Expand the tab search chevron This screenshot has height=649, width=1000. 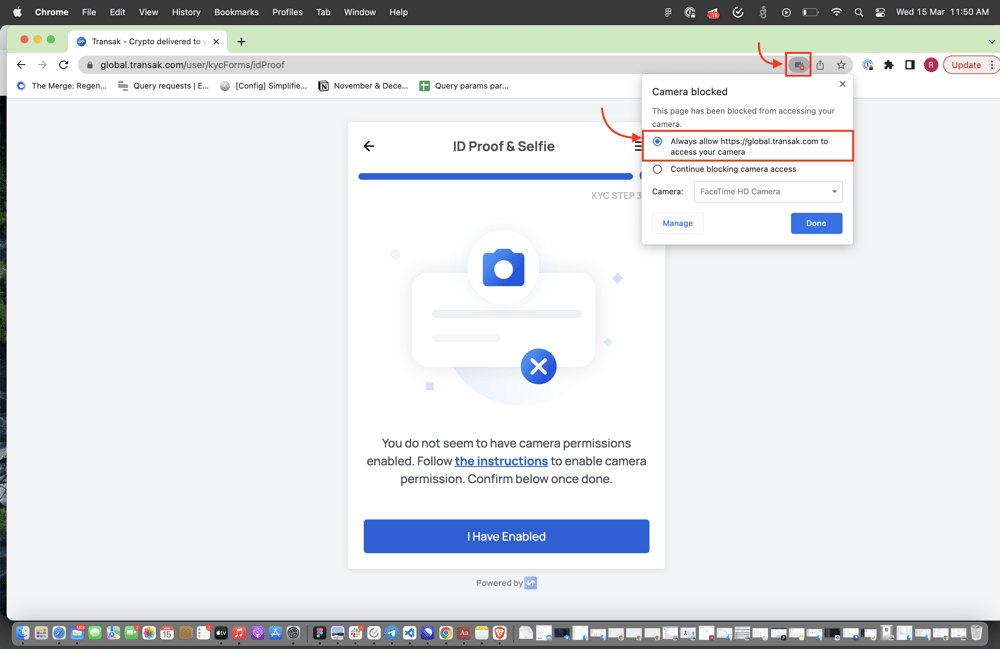point(991,42)
